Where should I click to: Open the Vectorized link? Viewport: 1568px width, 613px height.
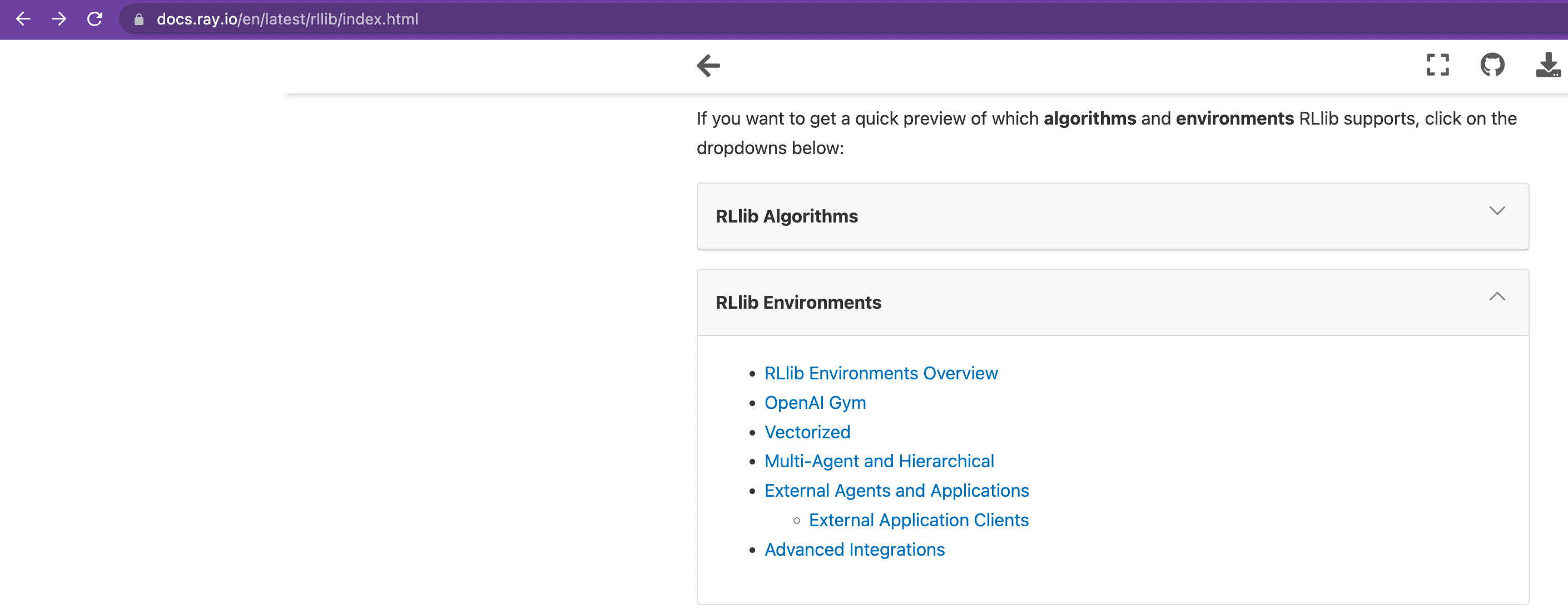click(x=807, y=432)
